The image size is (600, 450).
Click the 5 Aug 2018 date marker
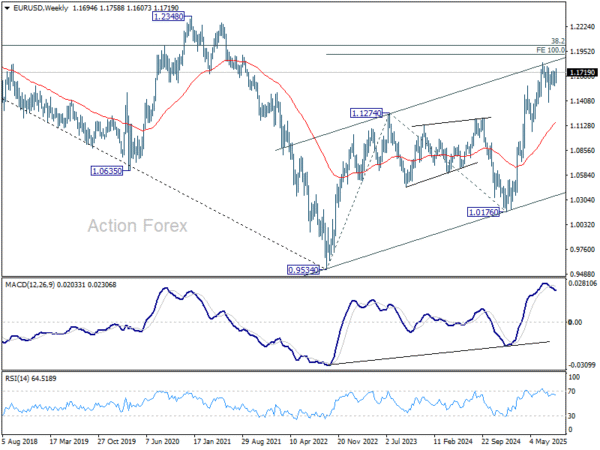click(x=20, y=441)
